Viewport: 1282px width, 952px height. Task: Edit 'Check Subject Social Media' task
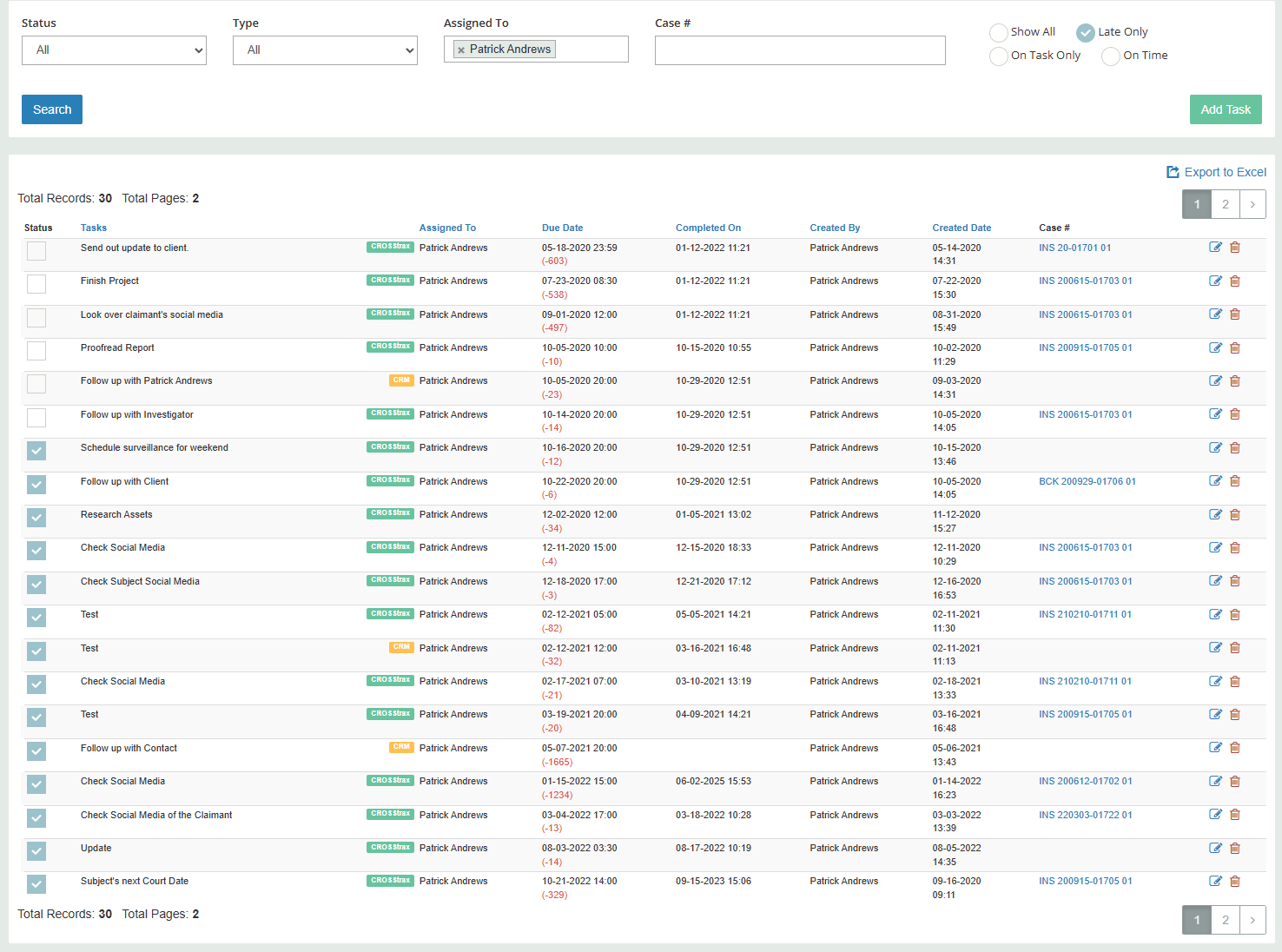point(1215,581)
